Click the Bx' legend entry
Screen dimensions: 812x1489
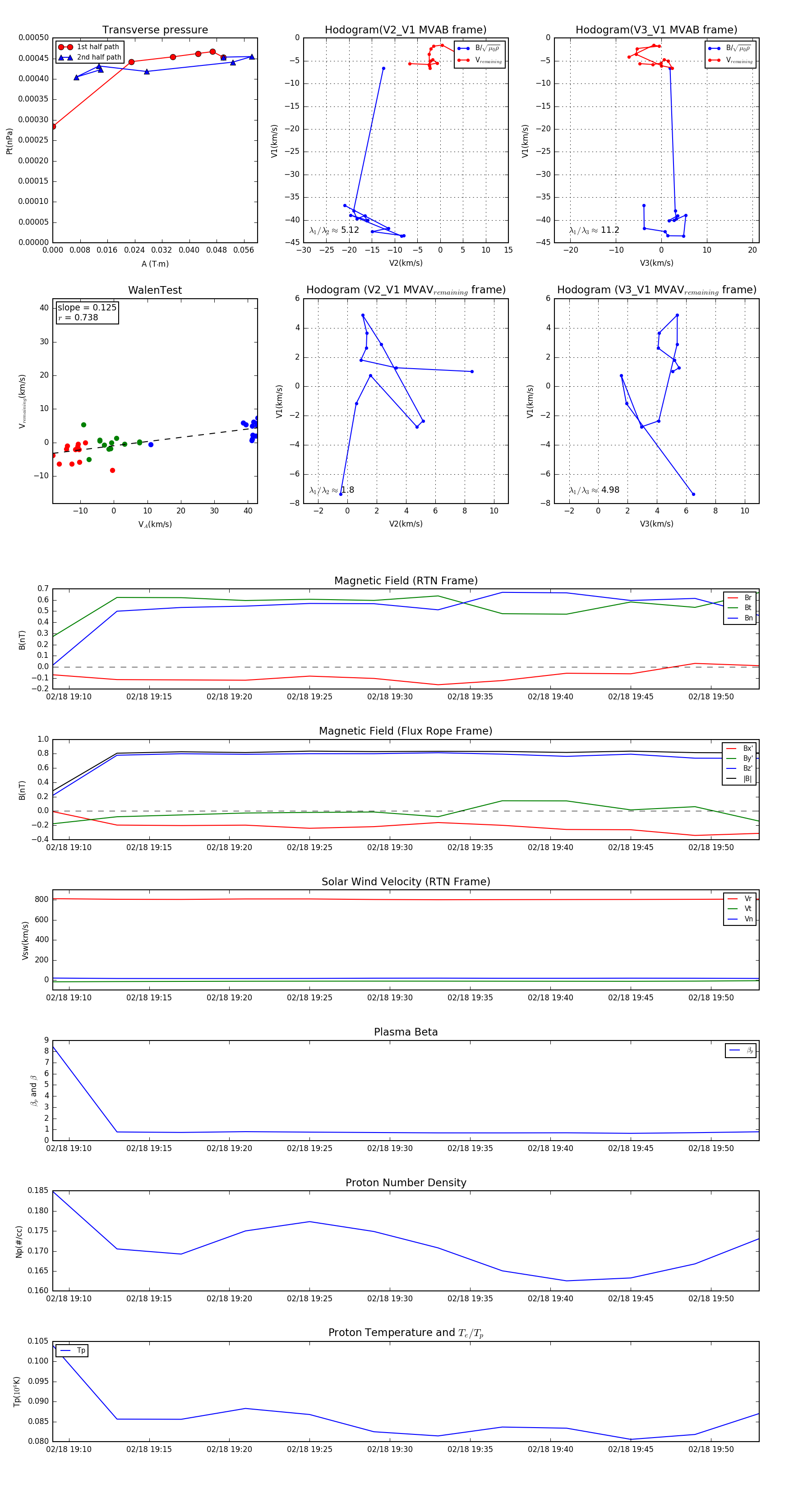pyautogui.click(x=739, y=749)
